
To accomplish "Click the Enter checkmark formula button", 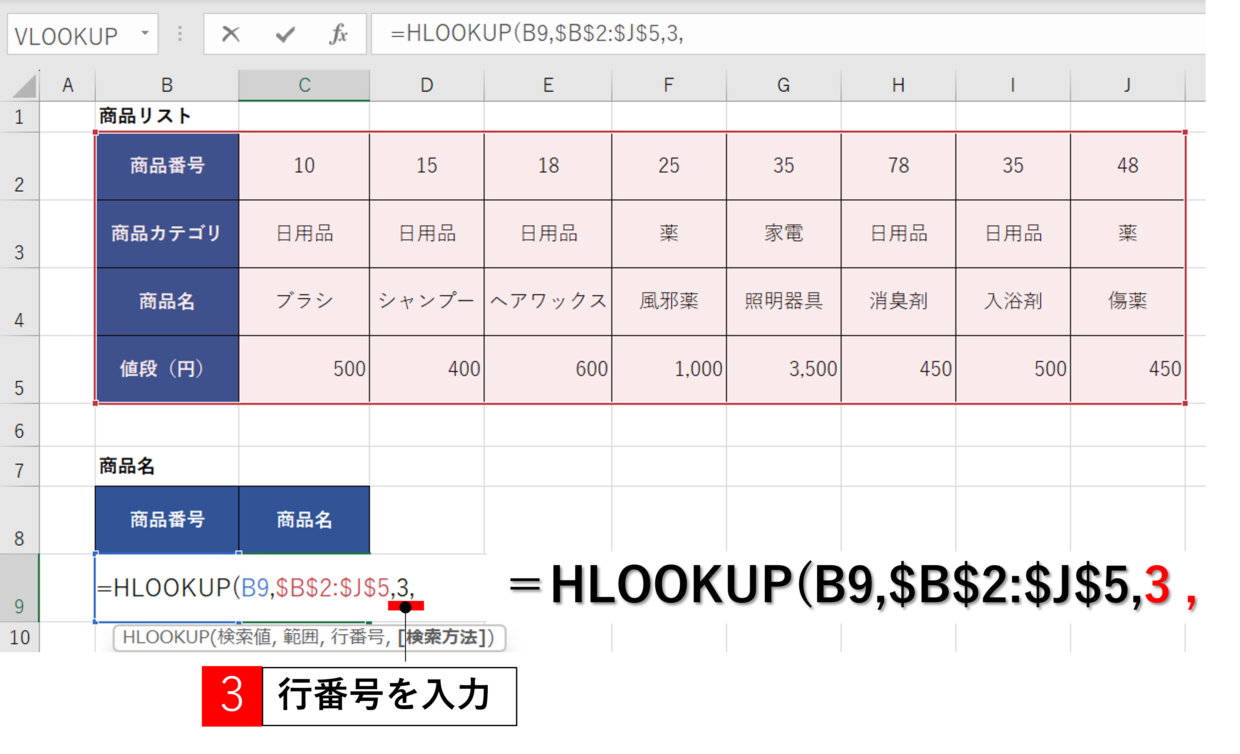I will pyautogui.click(x=285, y=35).
